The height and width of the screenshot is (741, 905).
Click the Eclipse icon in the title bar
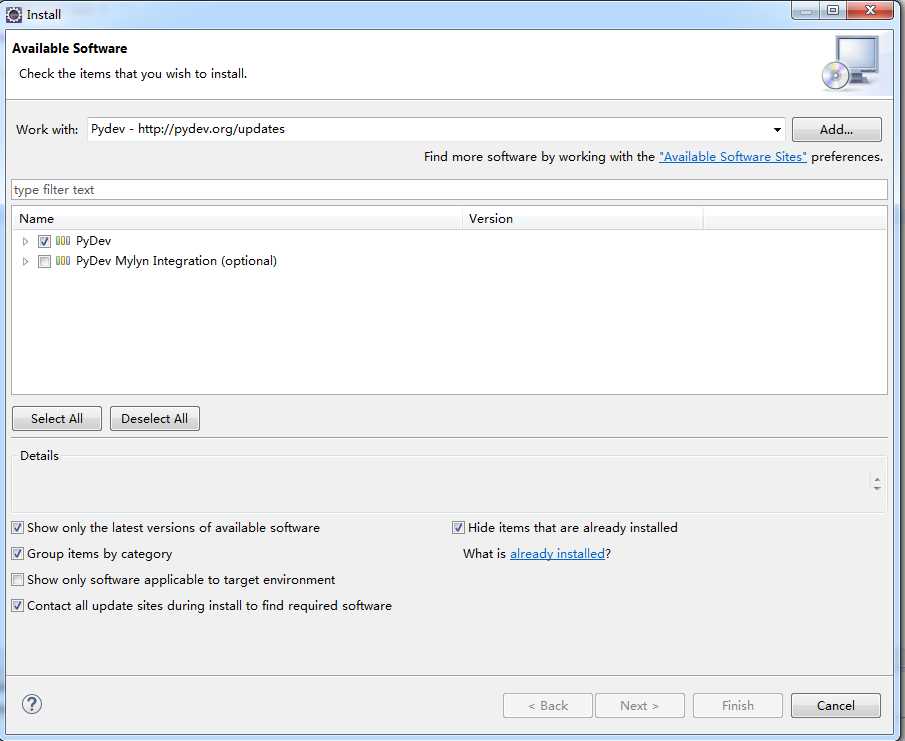(x=14, y=14)
